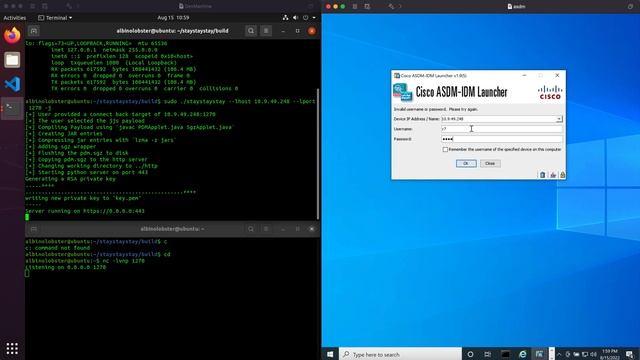Click Close in the ASDM launcher
640x360 pixels.
coord(490,163)
